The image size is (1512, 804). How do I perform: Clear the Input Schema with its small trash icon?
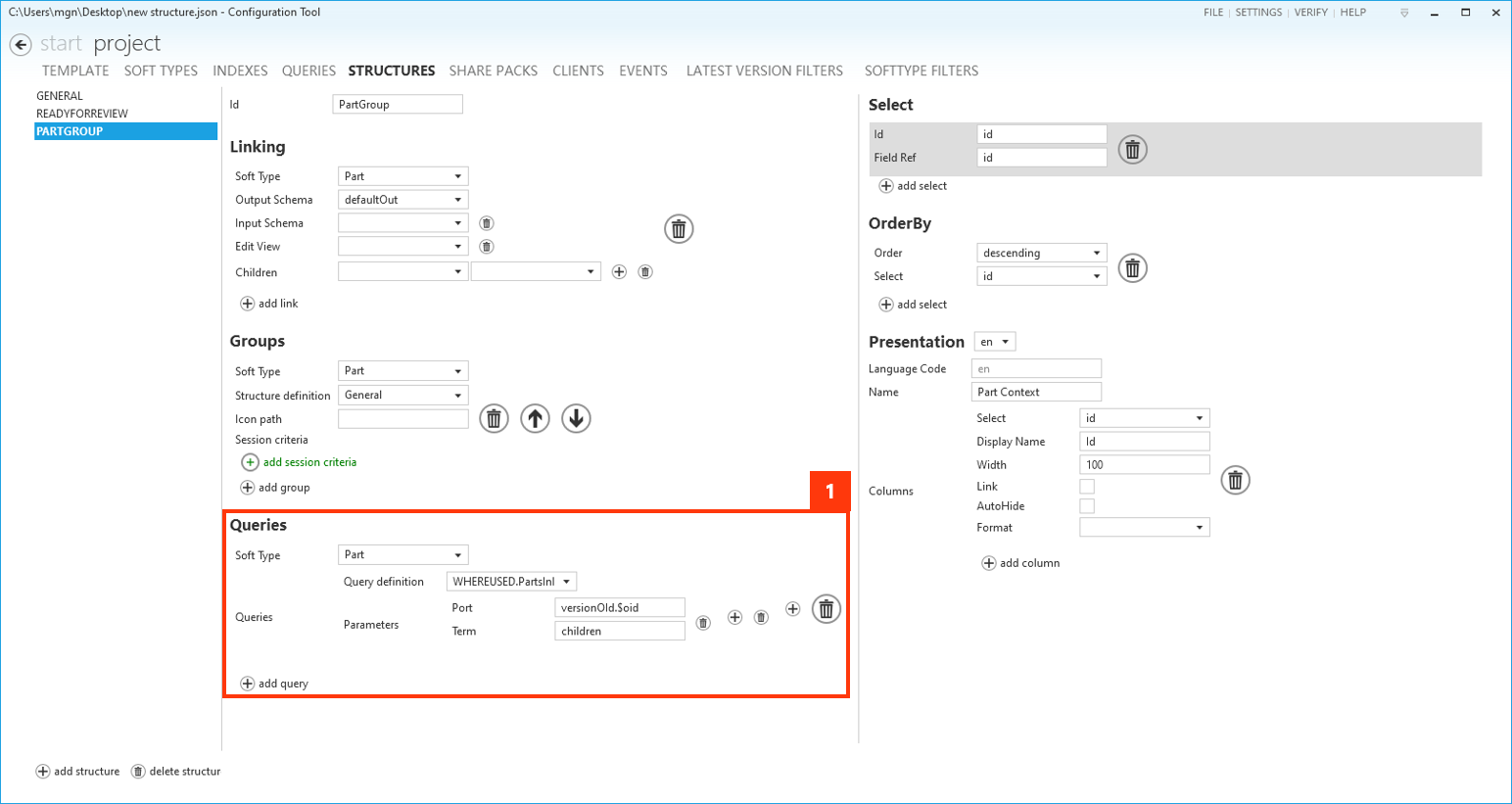(487, 222)
